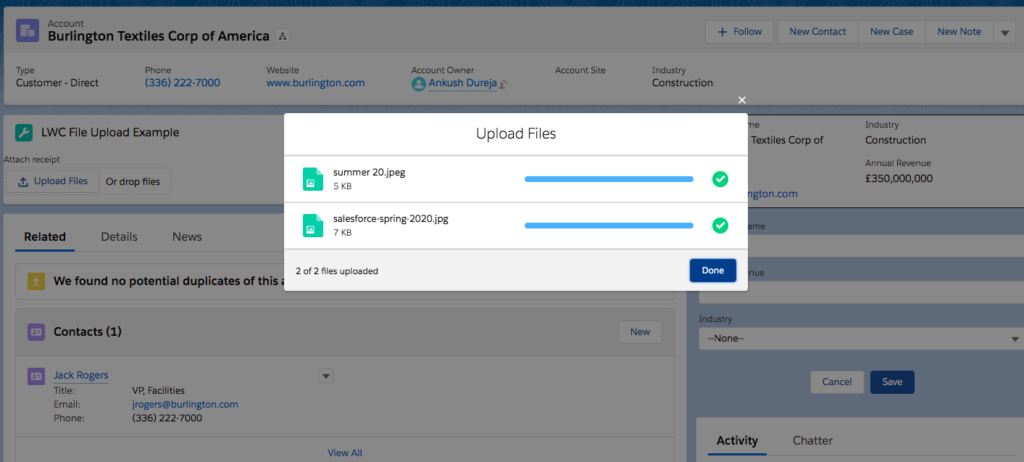Click the Contacts (1) heading
The width and height of the screenshot is (1024, 462).
pyautogui.click(x=88, y=332)
